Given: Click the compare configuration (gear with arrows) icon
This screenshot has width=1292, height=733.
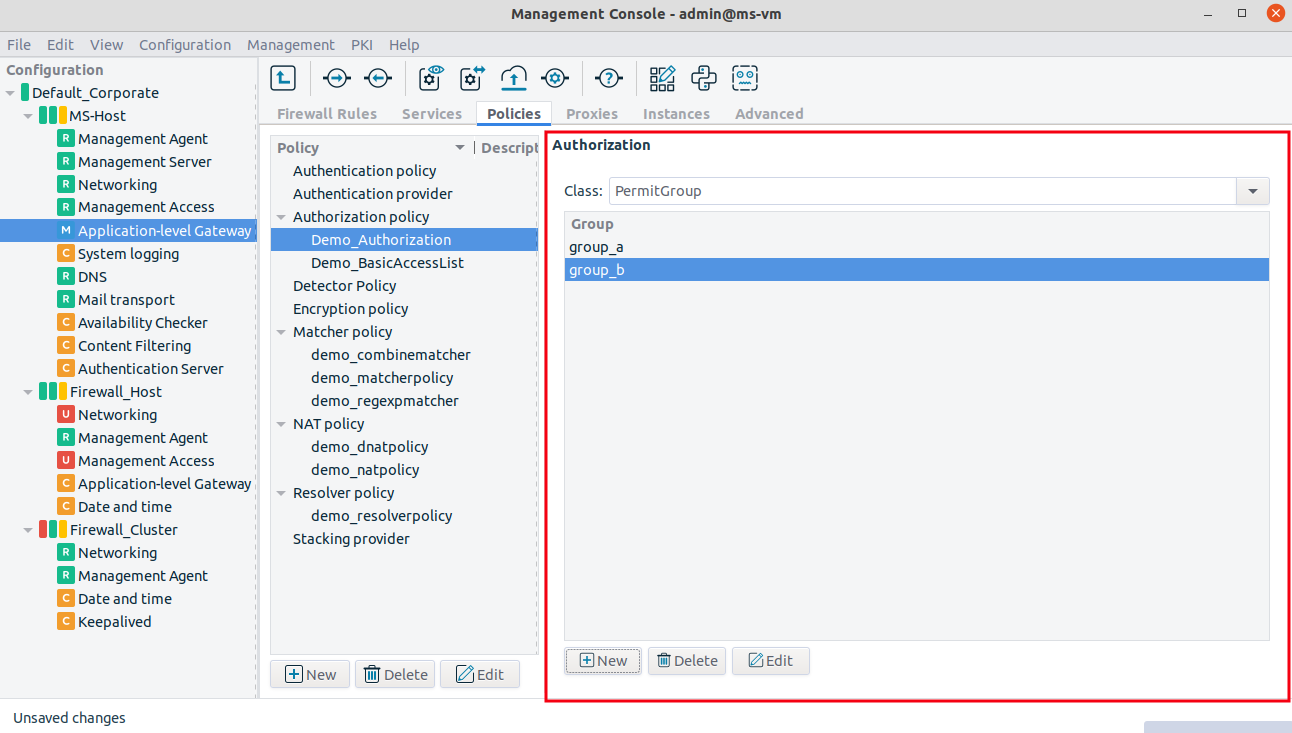Looking at the screenshot, I should (472, 77).
